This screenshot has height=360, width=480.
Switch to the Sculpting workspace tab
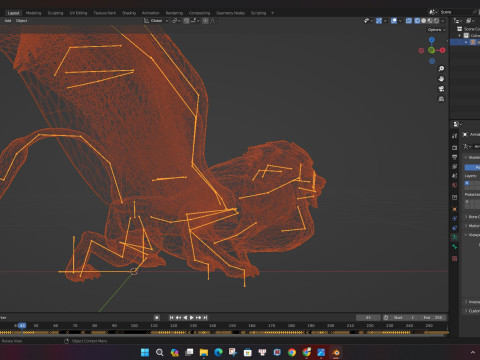pyautogui.click(x=55, y=13)
